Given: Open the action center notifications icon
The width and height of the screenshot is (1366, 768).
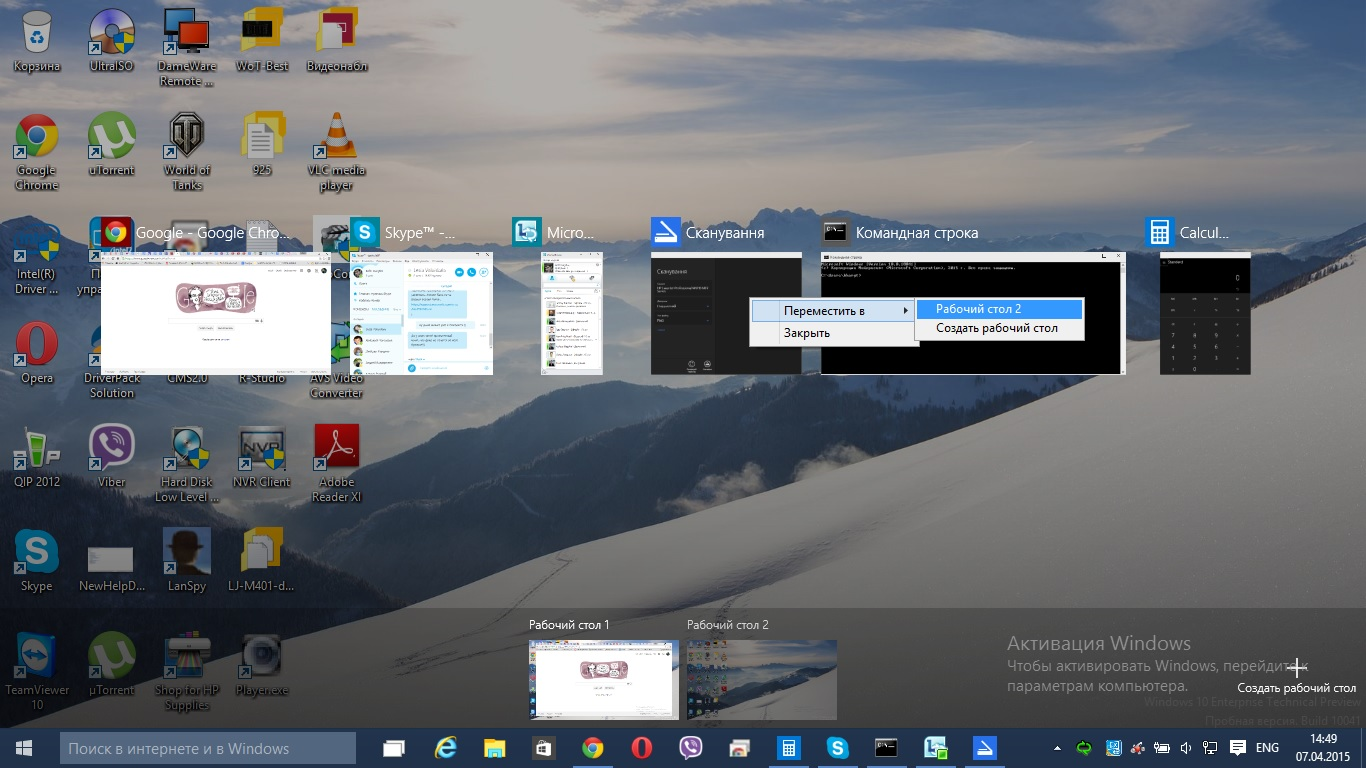Looking at the screenshot, I should (1237, 748).
